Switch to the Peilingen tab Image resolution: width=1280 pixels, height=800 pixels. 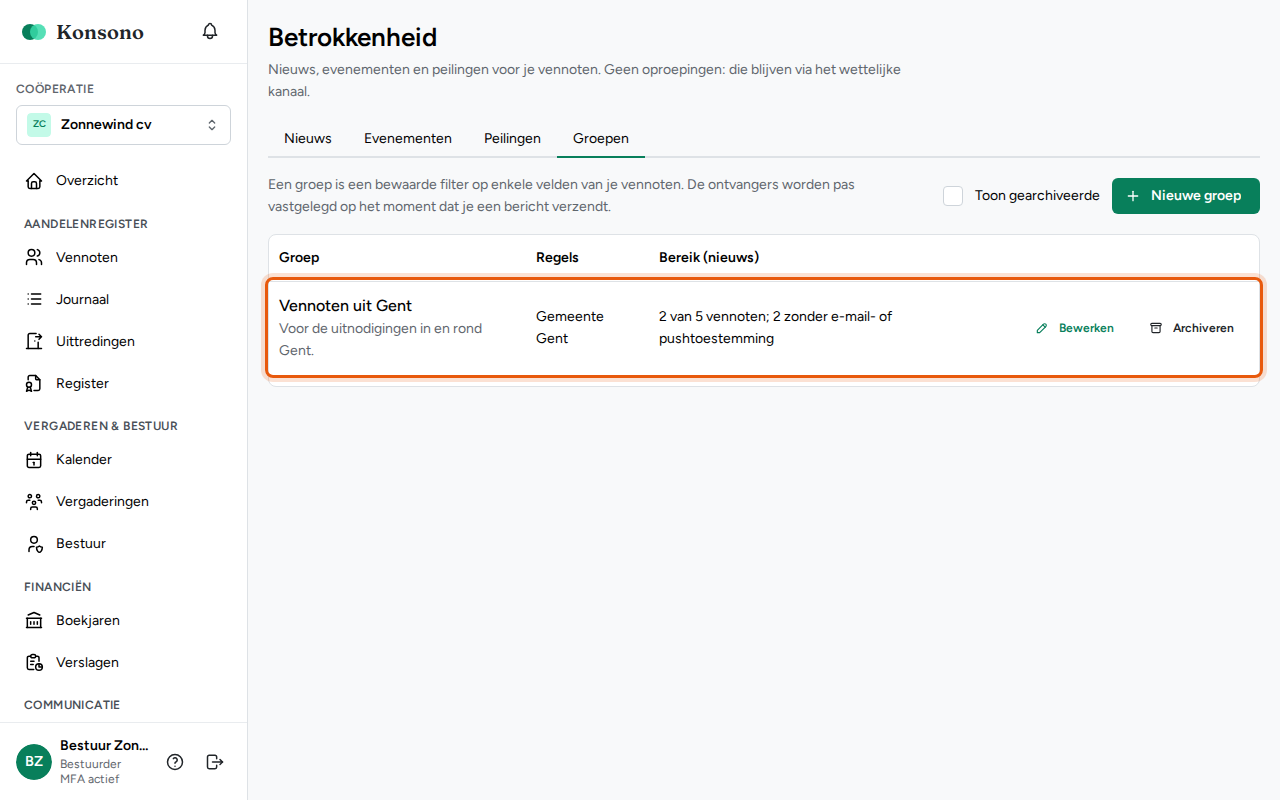point(512,138)
